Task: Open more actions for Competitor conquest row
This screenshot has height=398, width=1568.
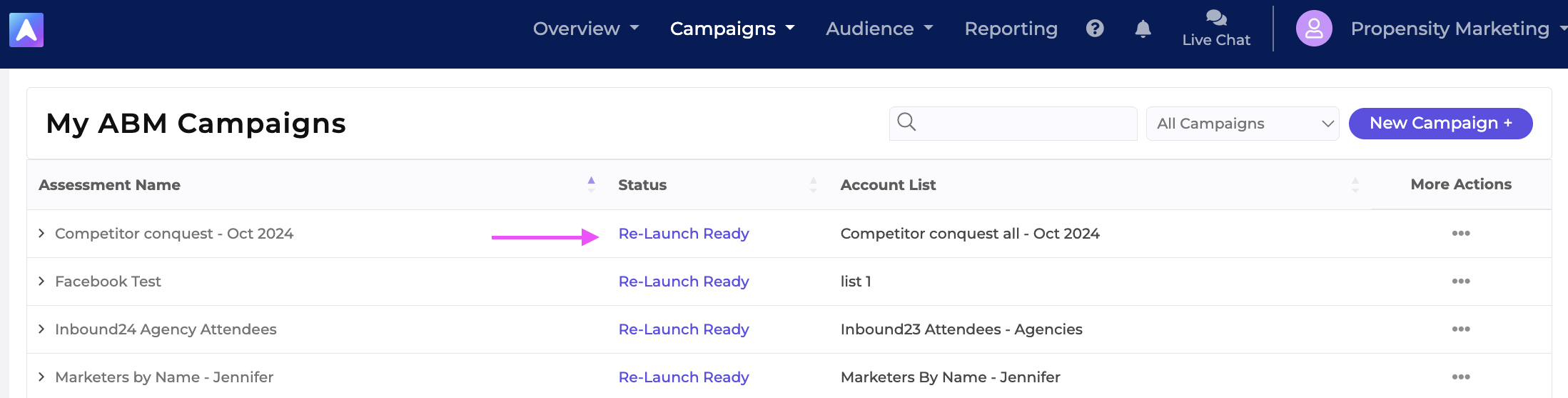Action: [x=1461, y=234]
